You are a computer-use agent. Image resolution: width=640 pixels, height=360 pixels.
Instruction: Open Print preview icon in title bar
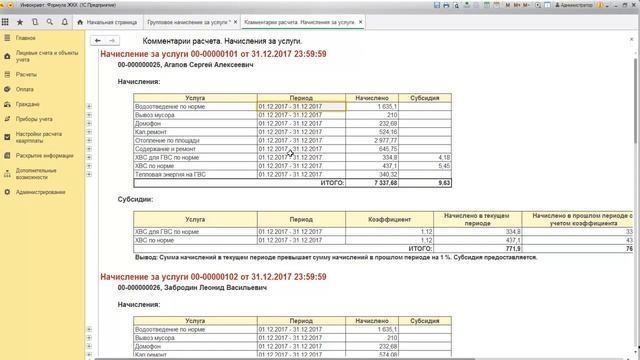pyautogui.click(x=456, y=5)
